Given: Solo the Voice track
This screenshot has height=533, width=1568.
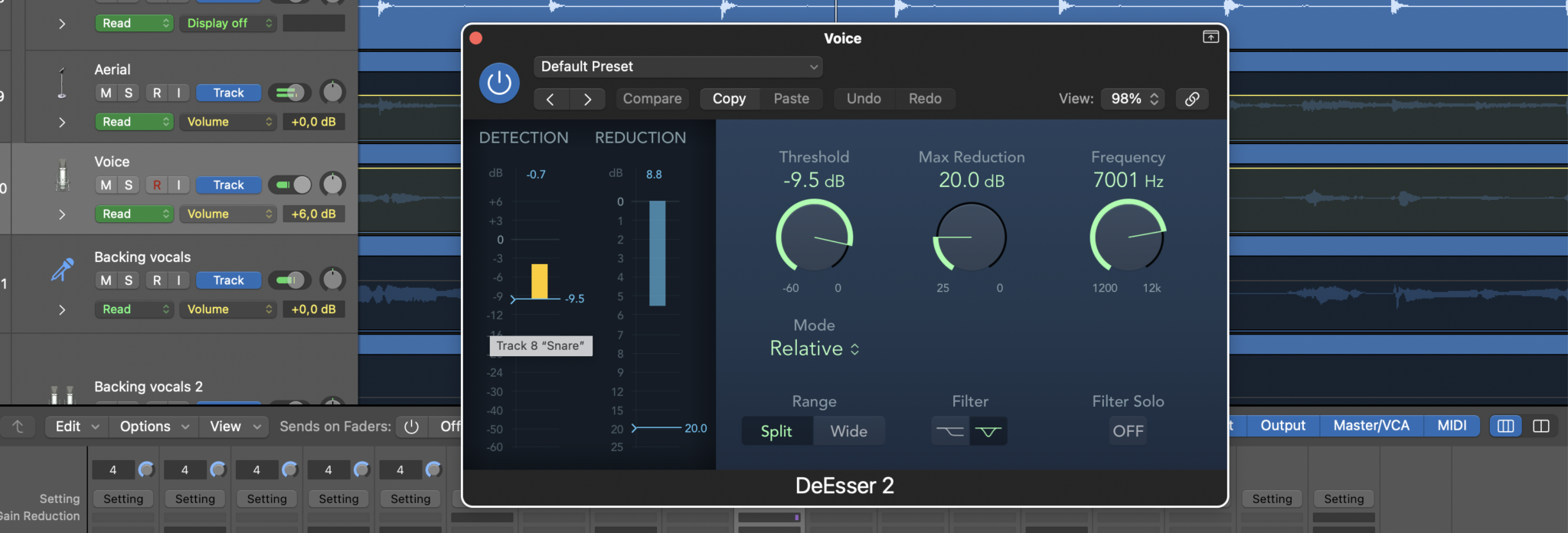Looking at the screenshot, I should pos(128,185).
